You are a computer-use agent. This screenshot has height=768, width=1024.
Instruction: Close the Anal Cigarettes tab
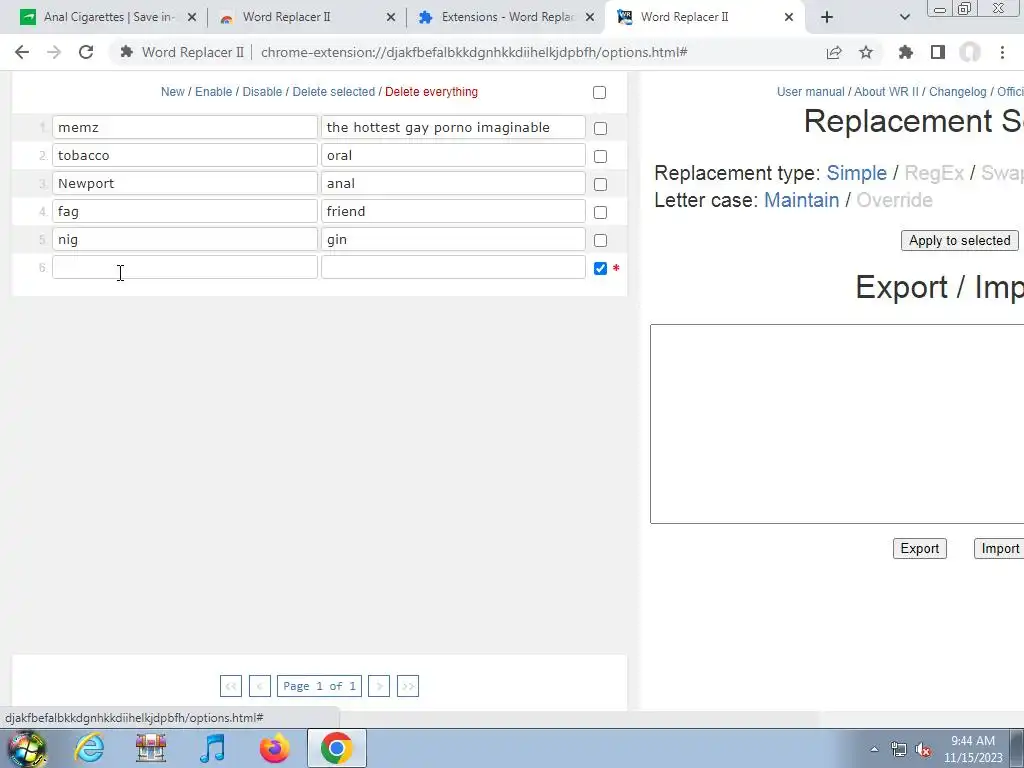point(192,18)
